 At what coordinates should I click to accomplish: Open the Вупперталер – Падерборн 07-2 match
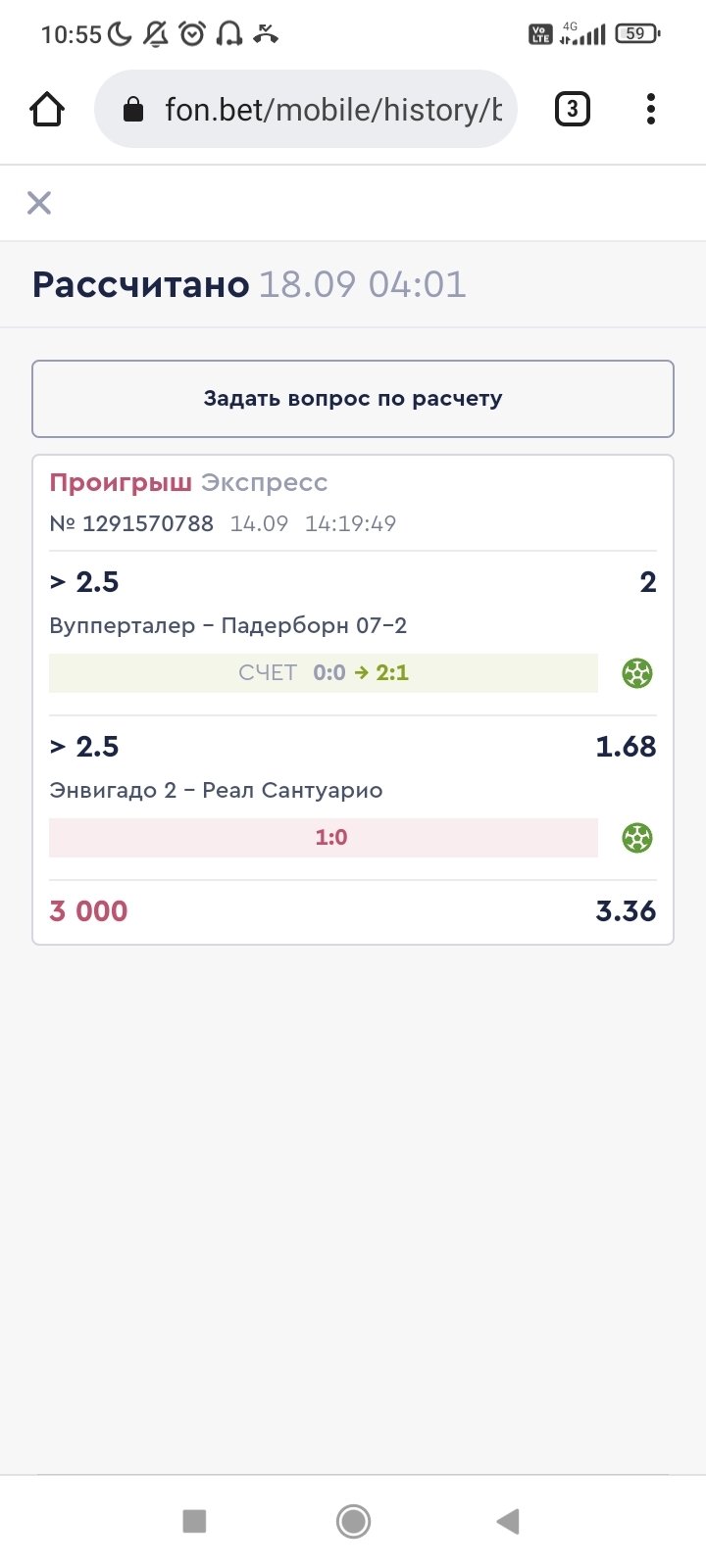[227, 625]
